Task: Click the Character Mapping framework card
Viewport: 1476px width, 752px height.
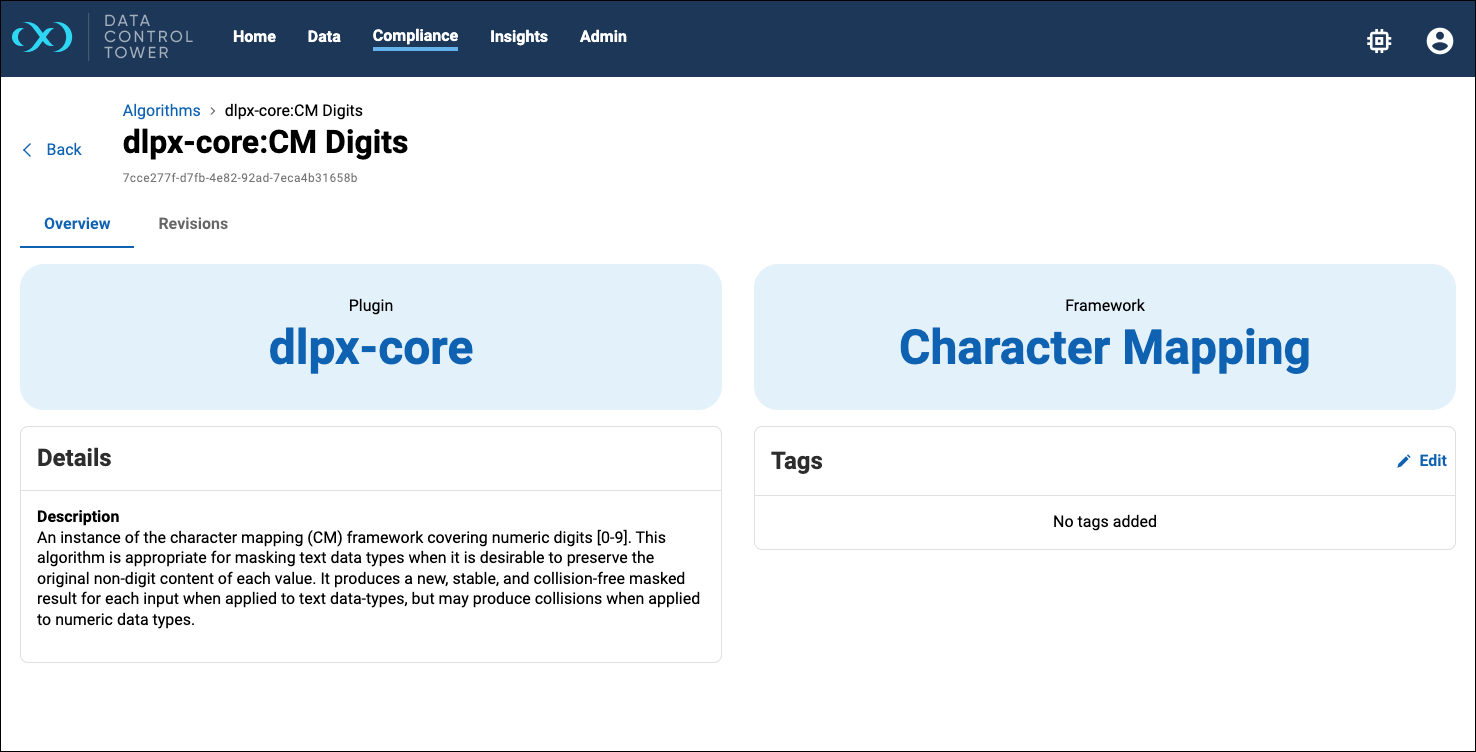Action: click(x=1104, y=337)
